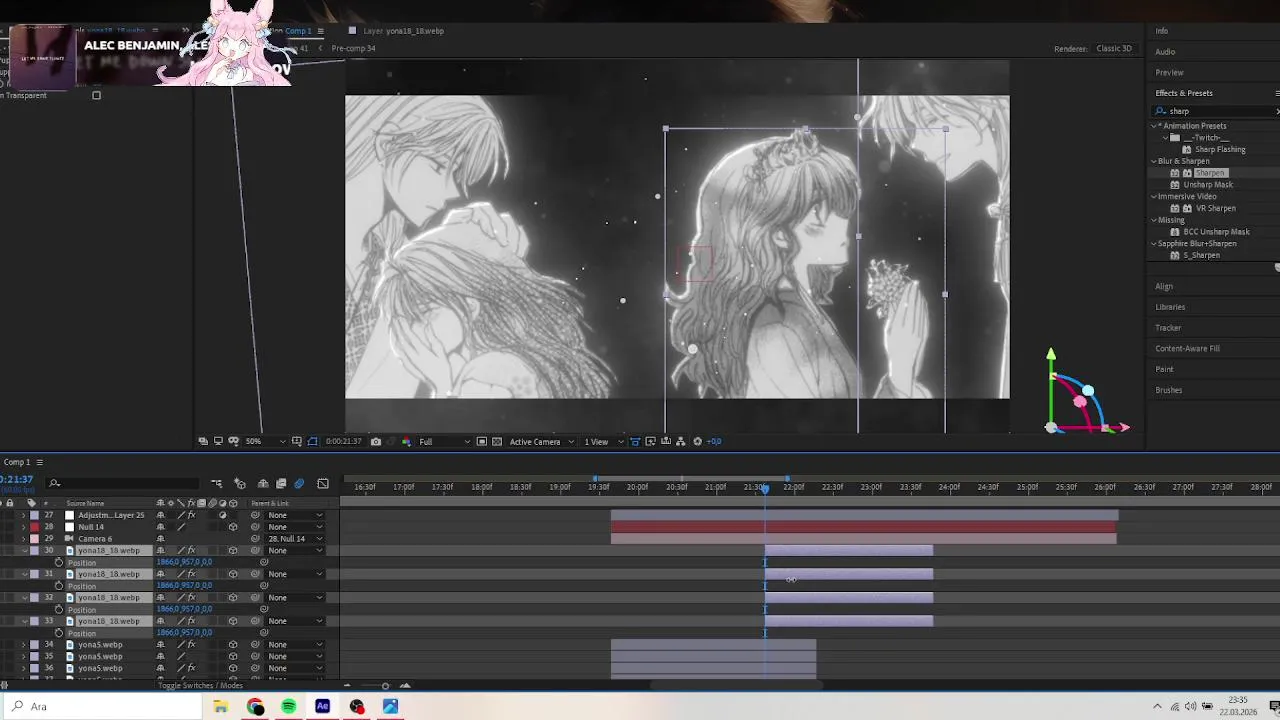Open parent dropdown for Camera 6 layer

coord(295,539)
